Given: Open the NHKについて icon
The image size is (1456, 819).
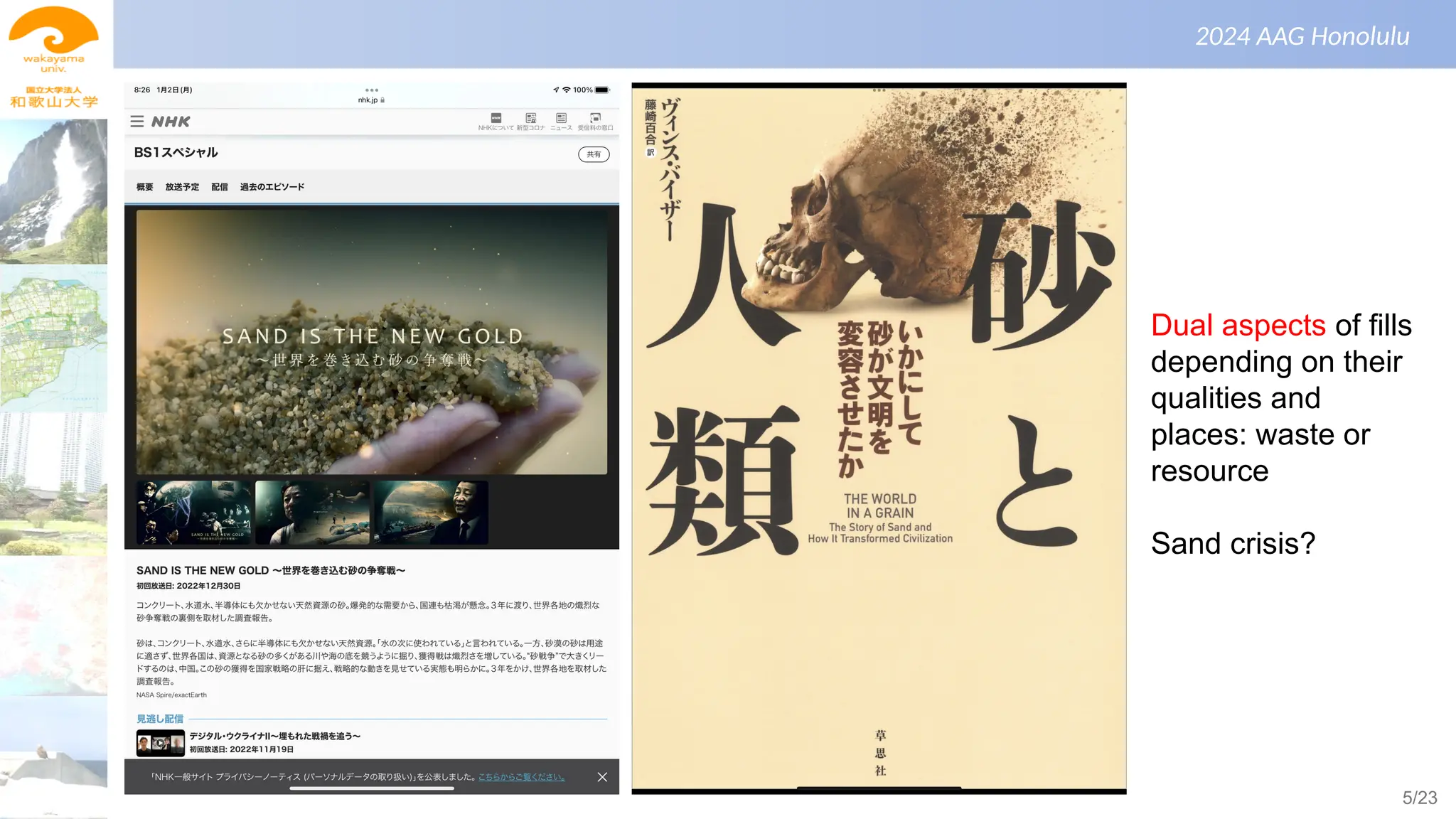Looking at the screenshot, I should pyautogui.click(x=496, y=122).
